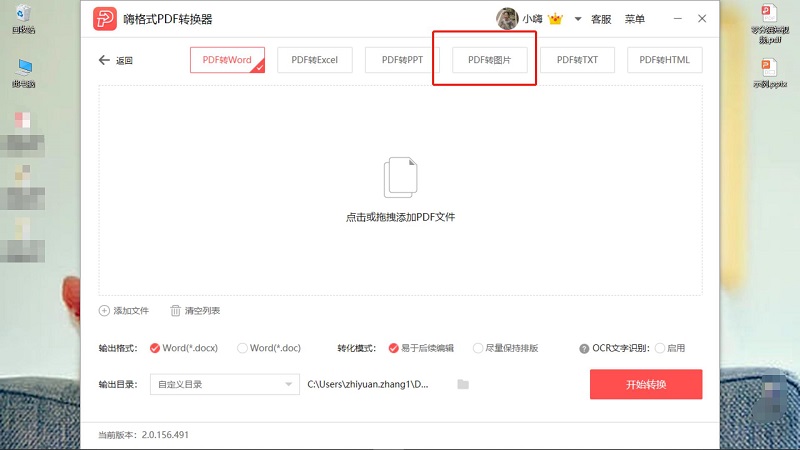Expand the account dropdown arrow
Image resolution: width=800 pixels, height=450 pixels.
click(578, 19)
